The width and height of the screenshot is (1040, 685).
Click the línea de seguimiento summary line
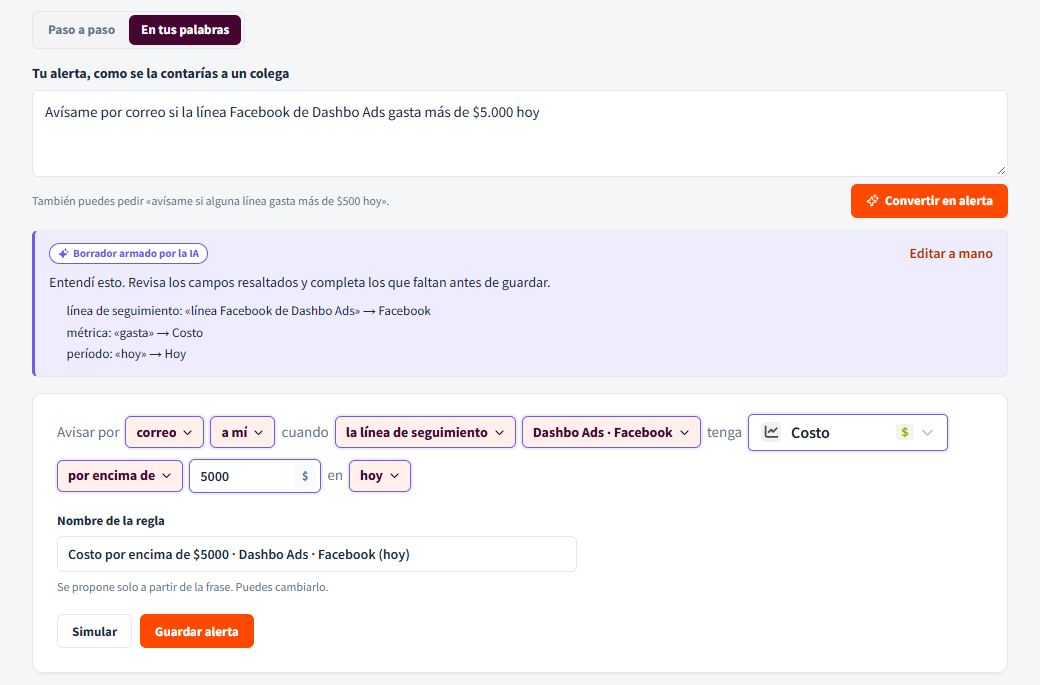(248, 311)
